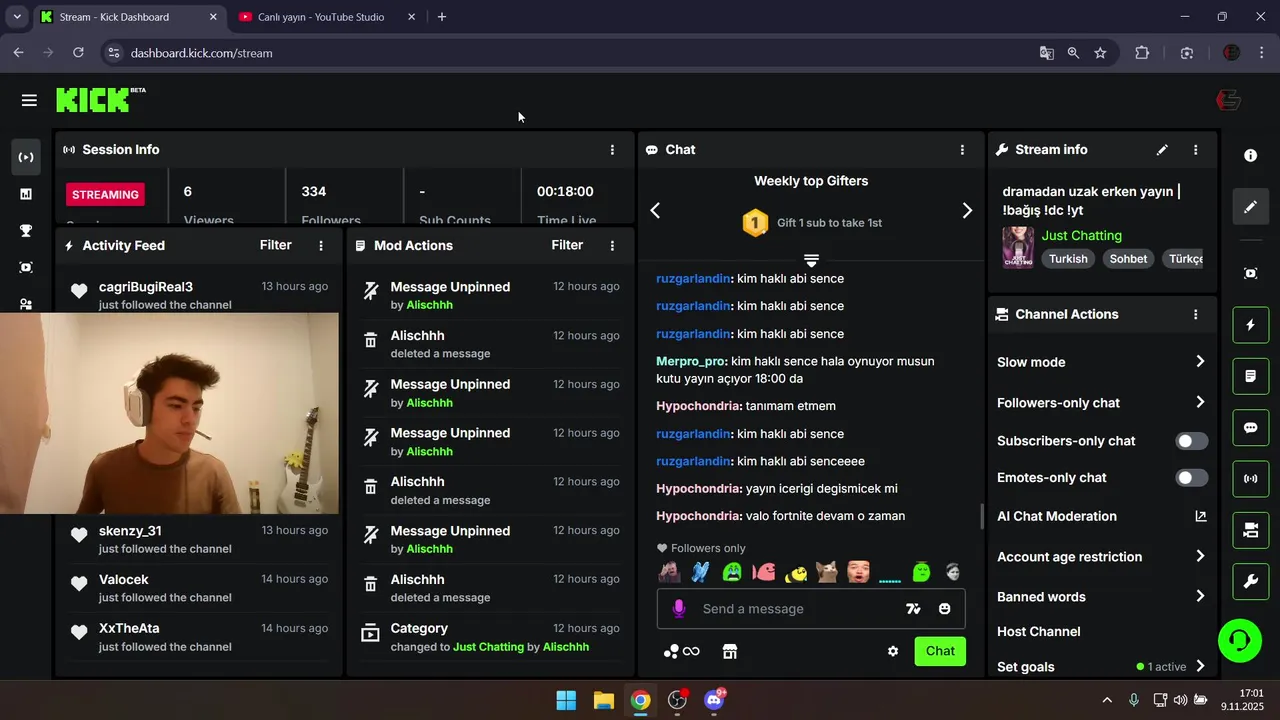The image size is (1280, 720).
Task: Open Discord from the Windows taskbar
Action: (x=714, y=700)
